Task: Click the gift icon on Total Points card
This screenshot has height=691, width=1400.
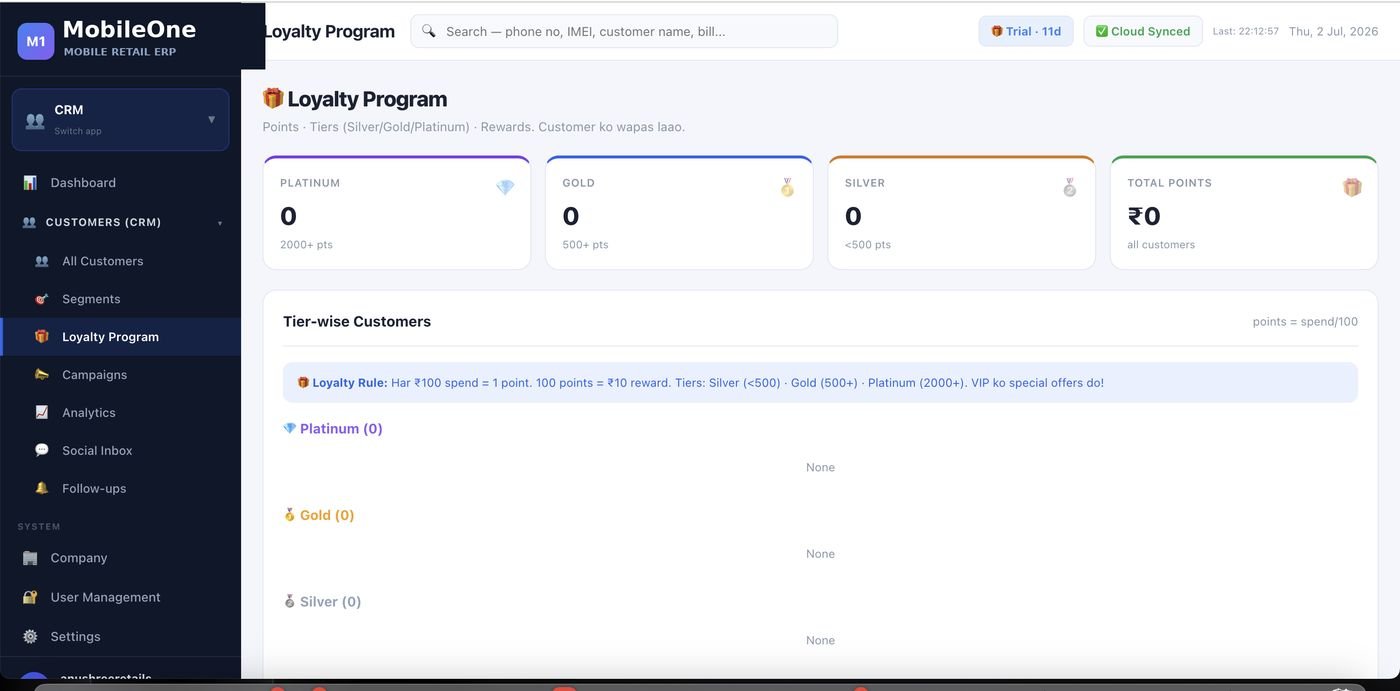Action: click(x=1352, y=187)
